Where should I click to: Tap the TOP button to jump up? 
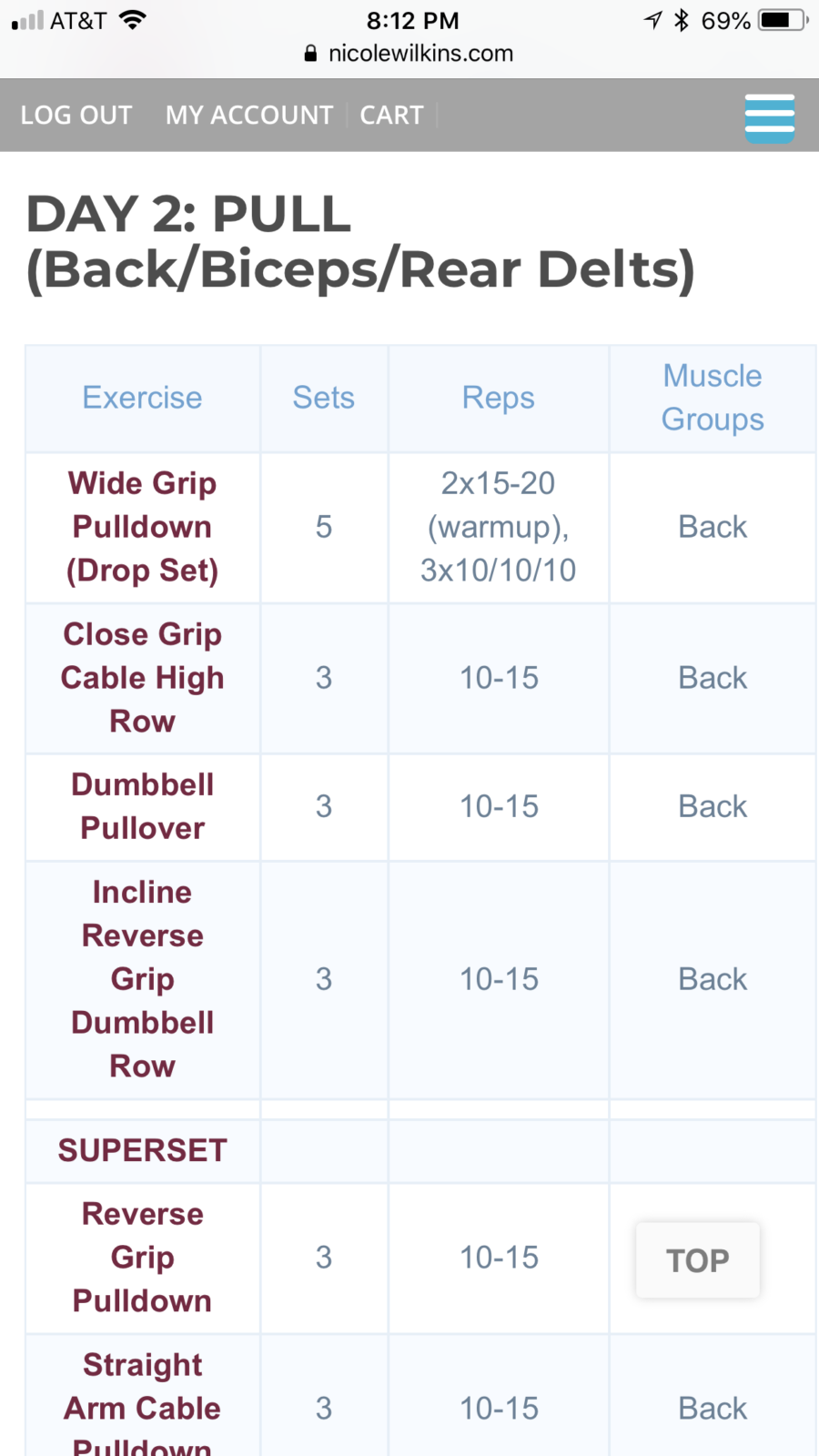pyautogui.click(x=698, y=1260)
